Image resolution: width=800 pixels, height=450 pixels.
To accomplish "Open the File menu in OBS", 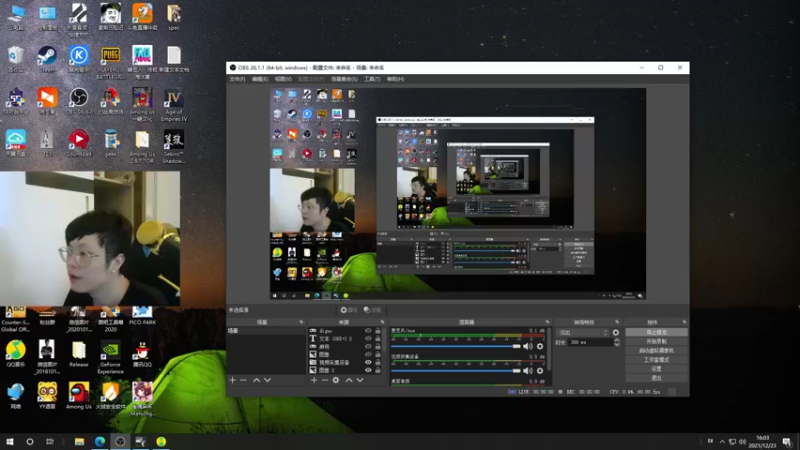I will coord(237,79).
